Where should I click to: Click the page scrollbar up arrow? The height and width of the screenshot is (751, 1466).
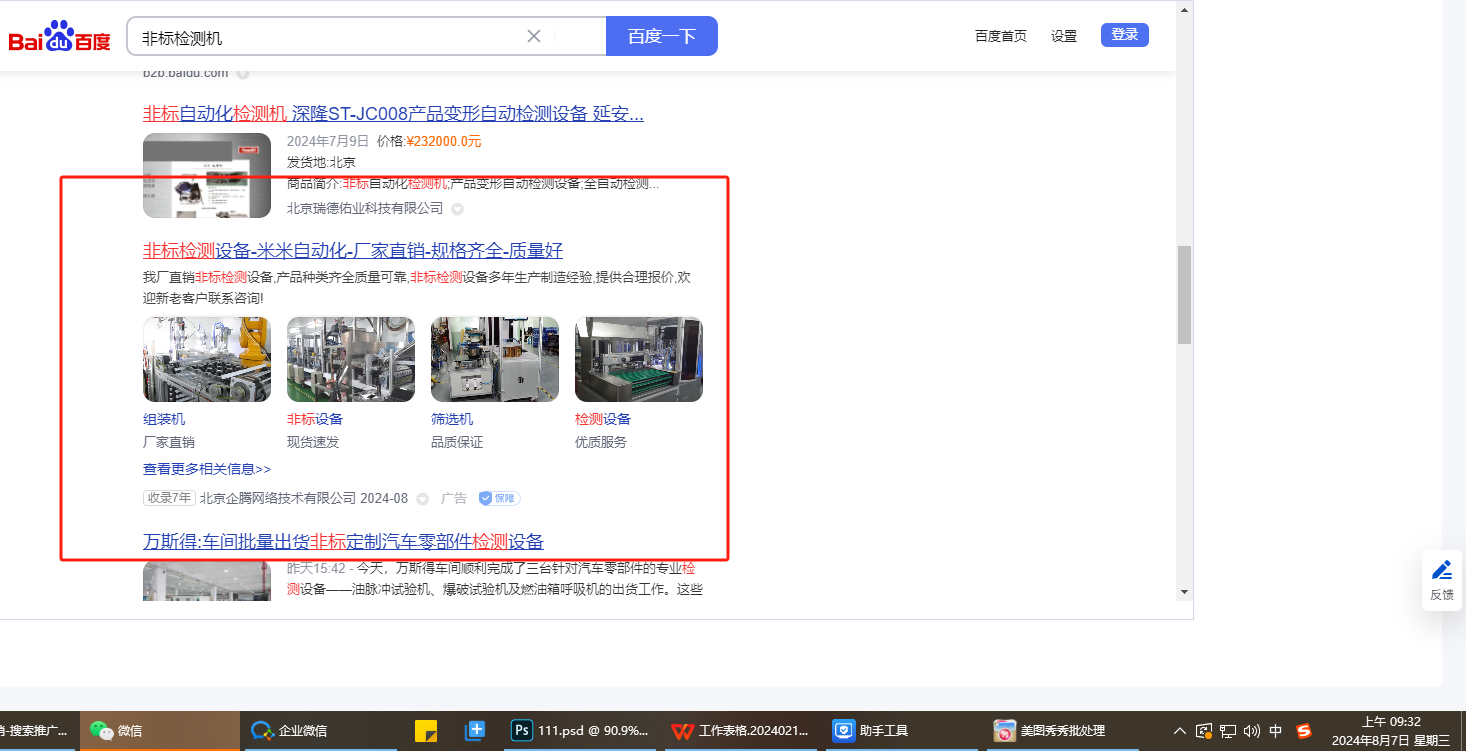point(1185,9)
